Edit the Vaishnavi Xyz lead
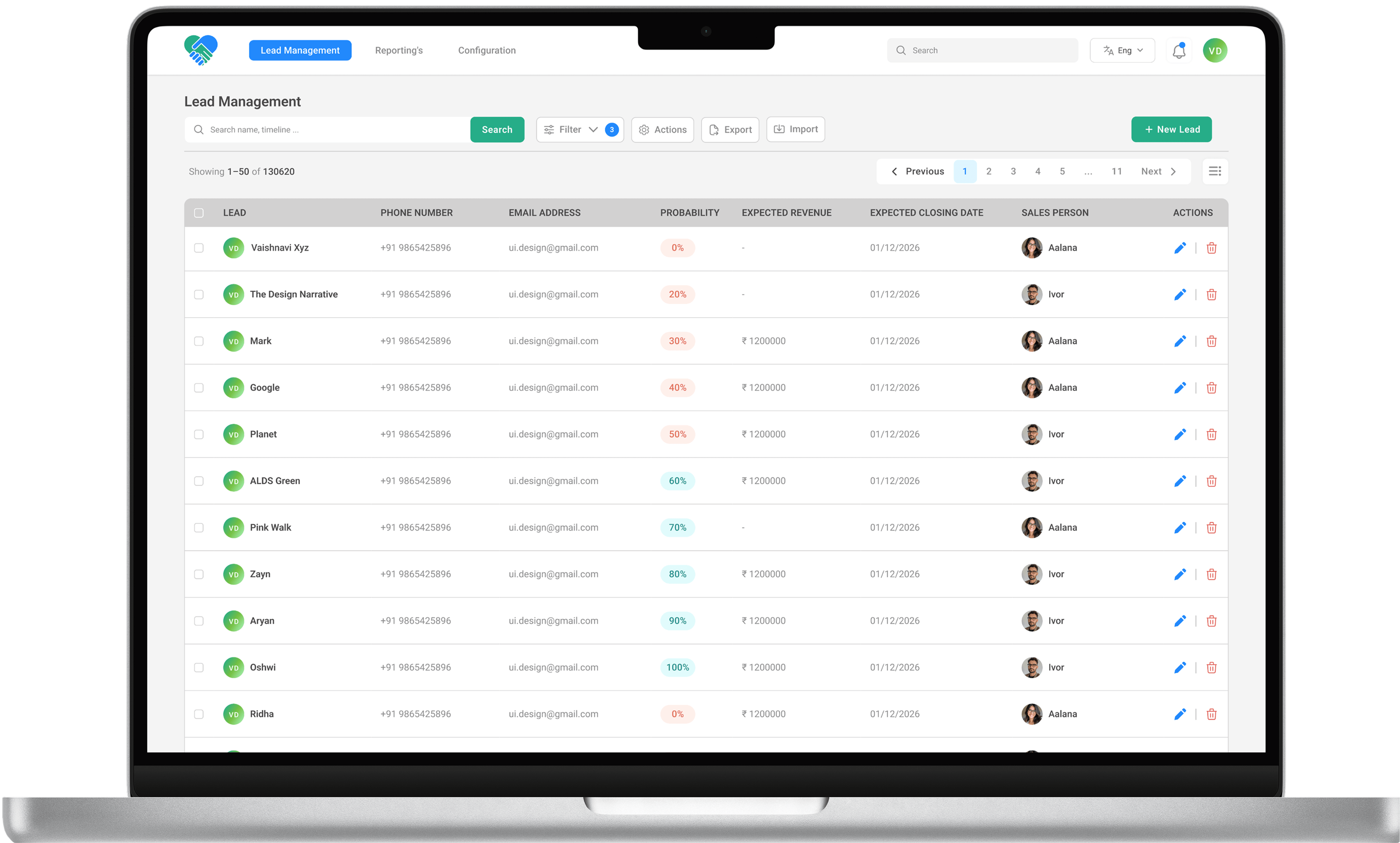This screenshot has height=843, width=1400. [1180, 248]
